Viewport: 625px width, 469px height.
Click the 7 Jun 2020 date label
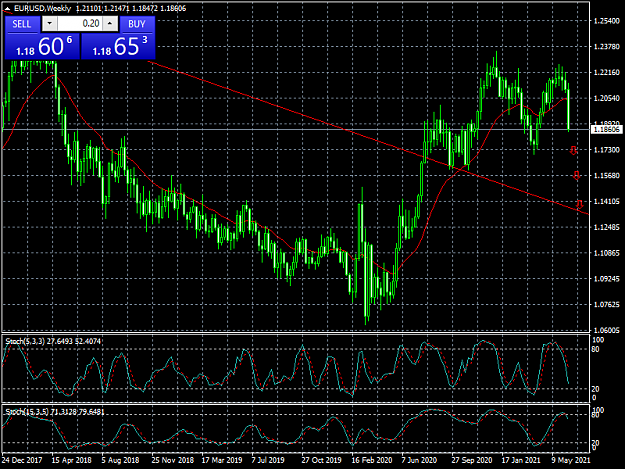(419, 460)
